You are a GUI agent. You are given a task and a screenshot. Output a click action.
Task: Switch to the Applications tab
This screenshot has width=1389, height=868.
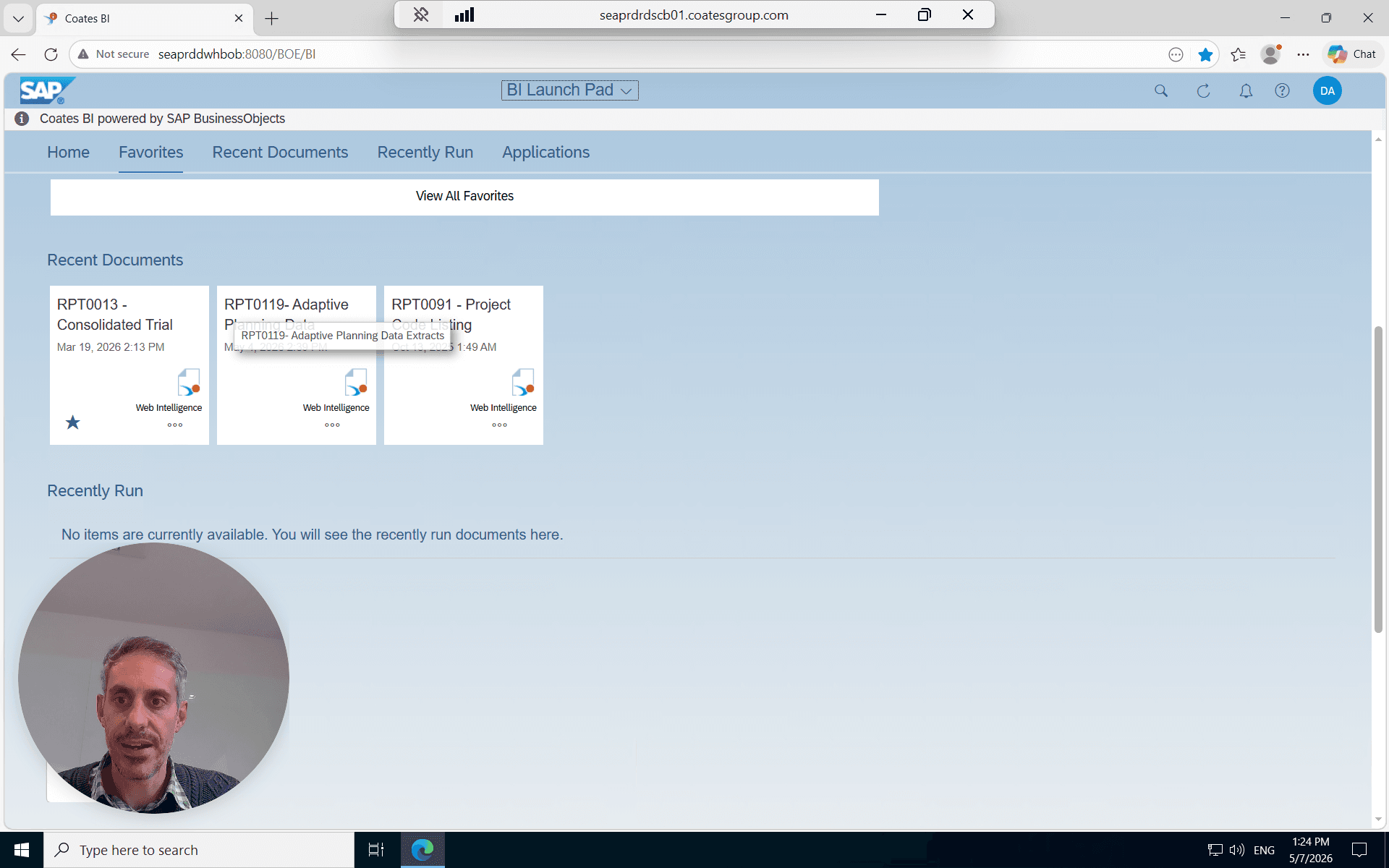(x=545, y=152)
